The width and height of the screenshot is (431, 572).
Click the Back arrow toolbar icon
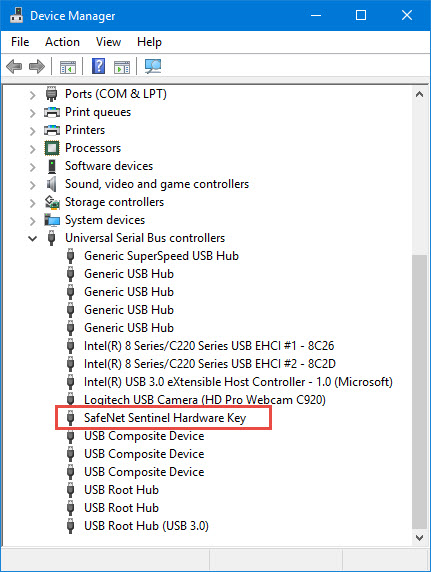point(14,66)
